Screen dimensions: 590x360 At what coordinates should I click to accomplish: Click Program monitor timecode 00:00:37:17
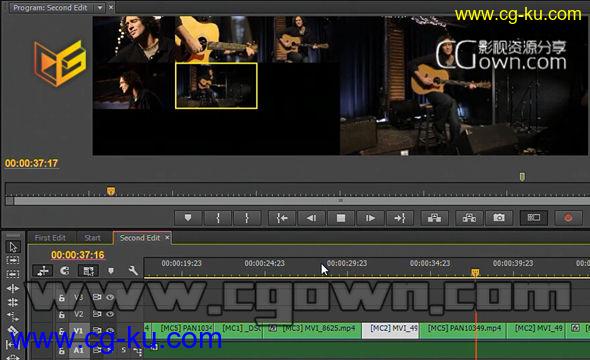tap(31, 163)
